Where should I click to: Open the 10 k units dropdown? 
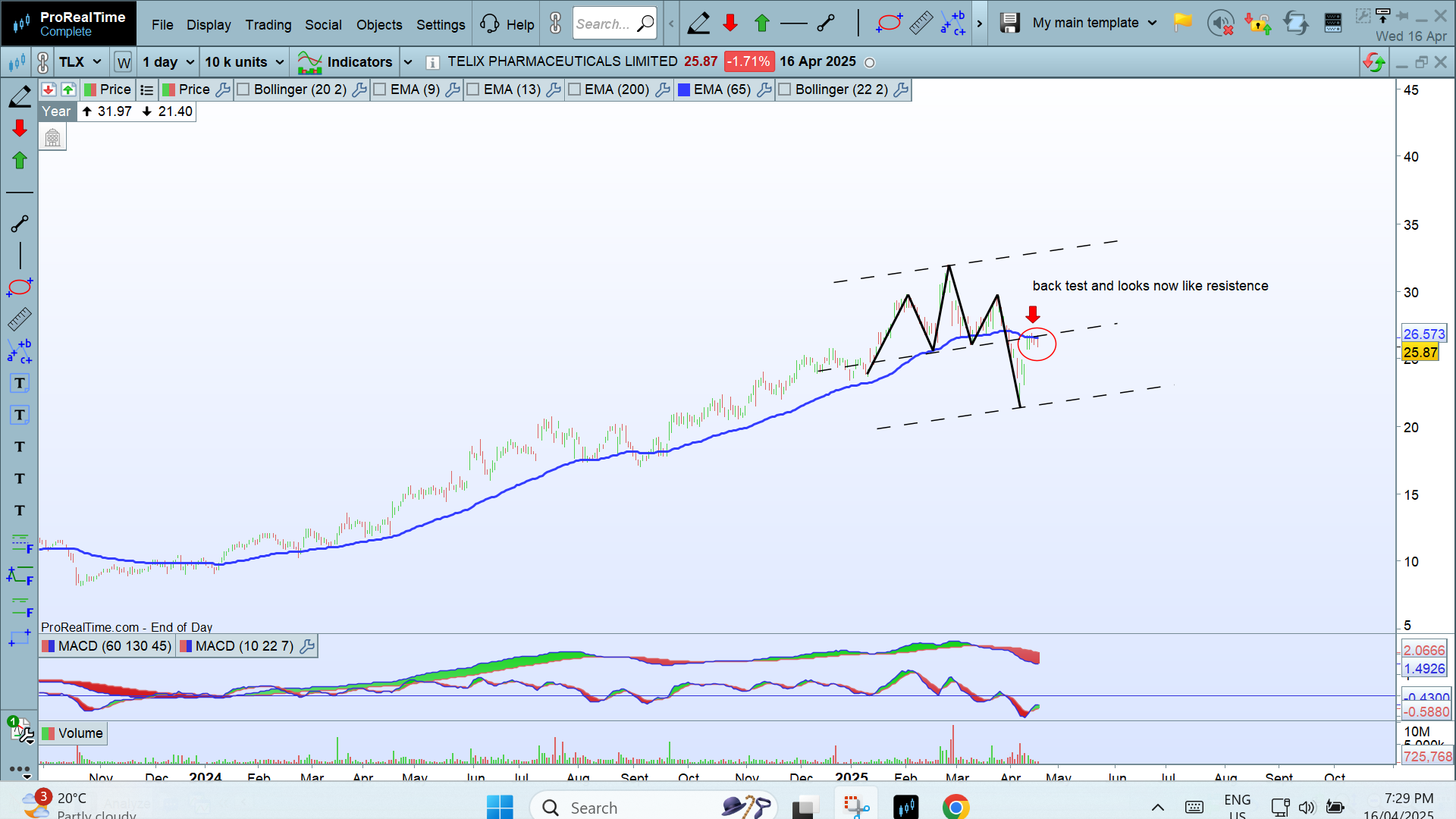click(x=244, y=62)
